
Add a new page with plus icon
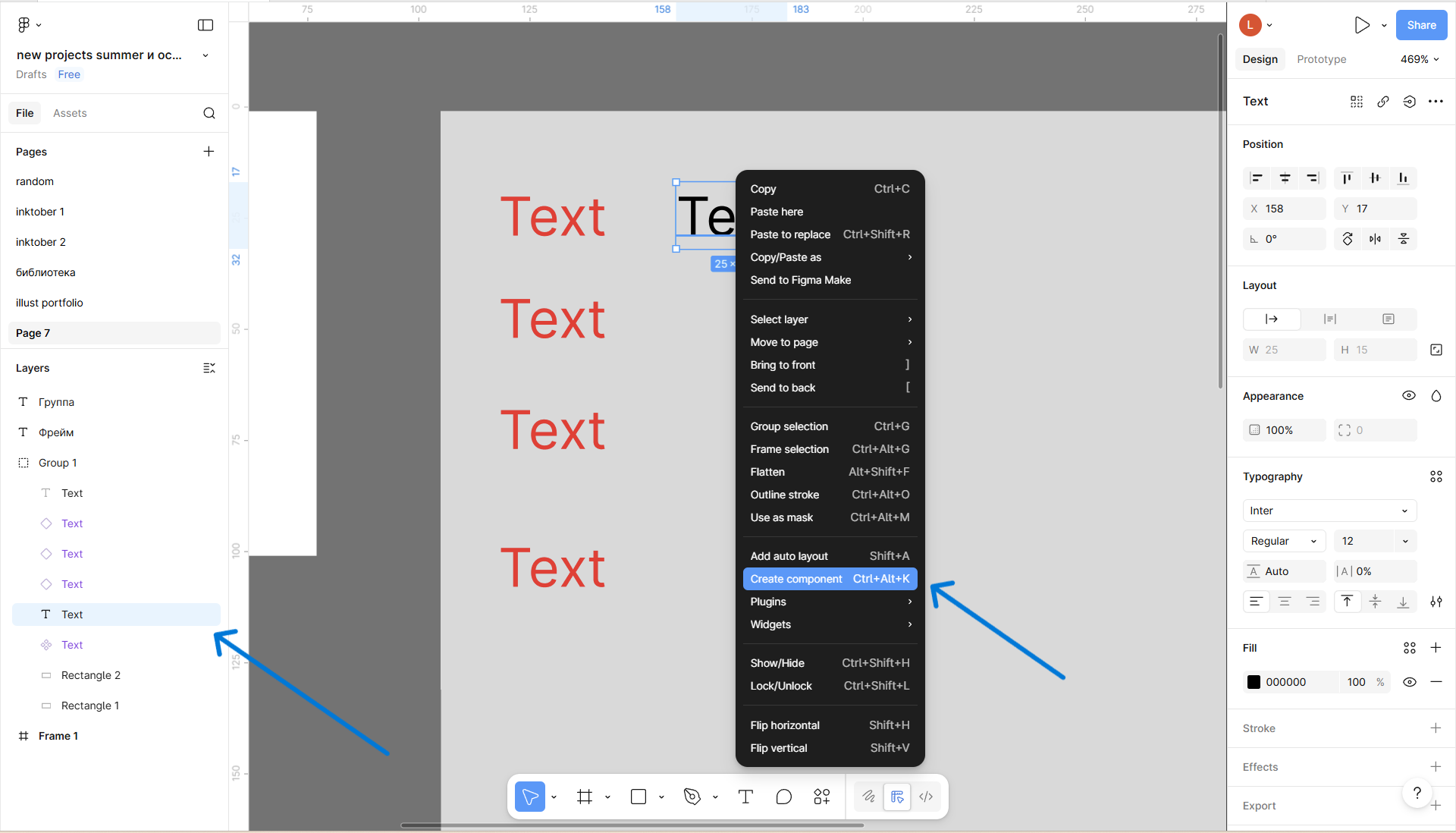tap(209, 152)
